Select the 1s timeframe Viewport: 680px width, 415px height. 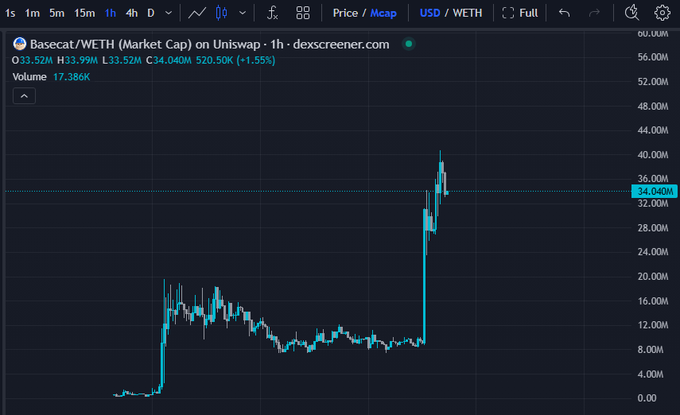(x=10, y=13)
